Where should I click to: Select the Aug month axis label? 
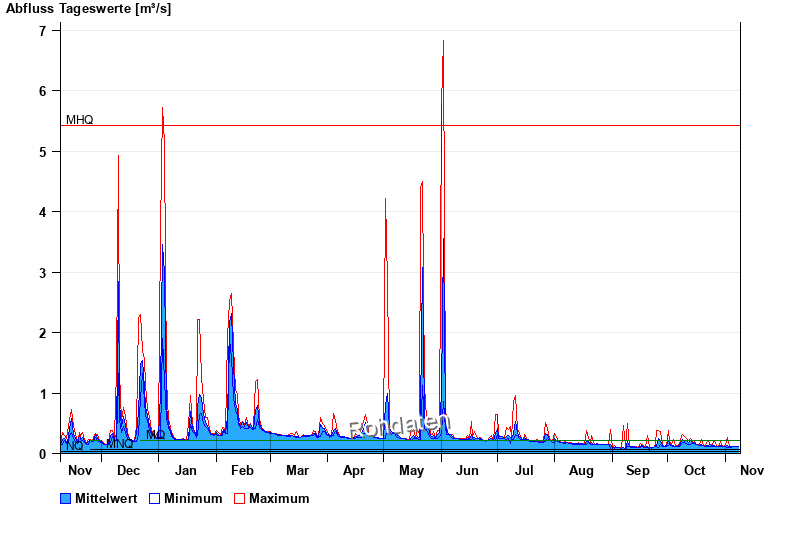click(x=581, y=470)
